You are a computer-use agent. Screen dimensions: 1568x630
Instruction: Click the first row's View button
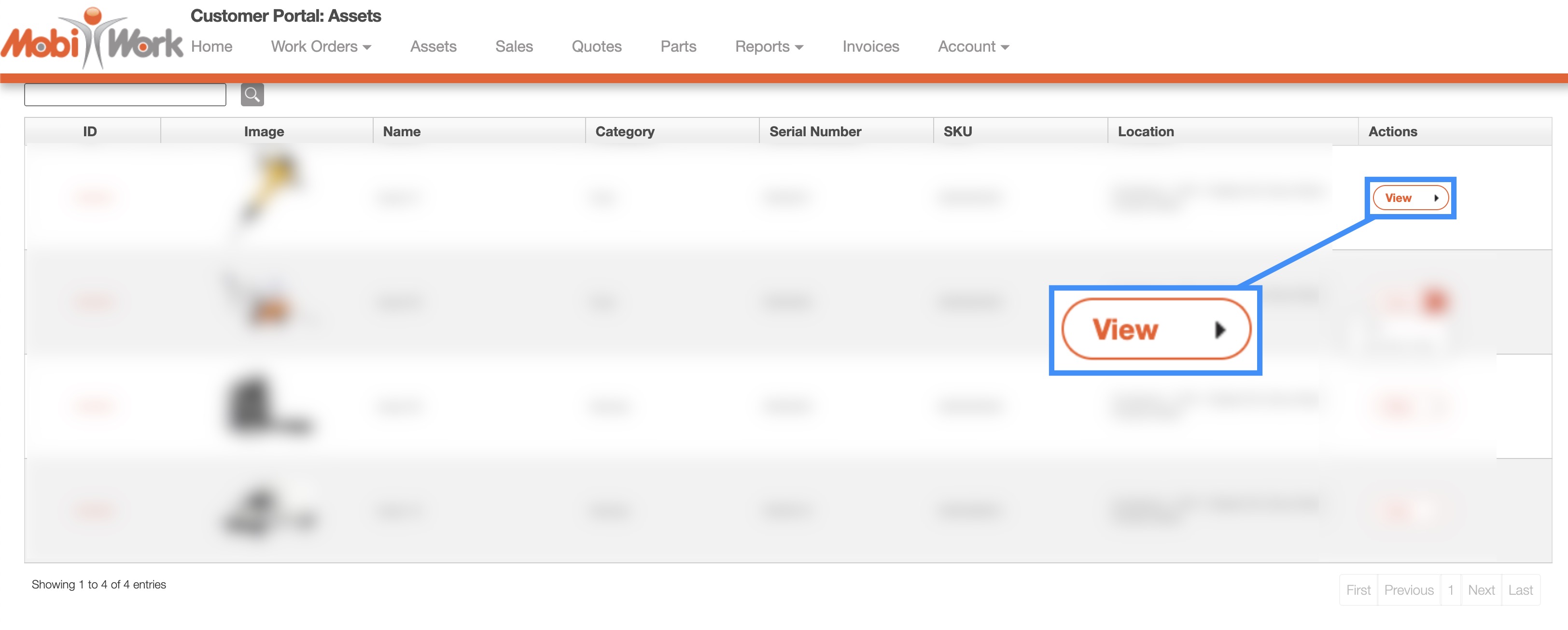tap(1410, 198)
